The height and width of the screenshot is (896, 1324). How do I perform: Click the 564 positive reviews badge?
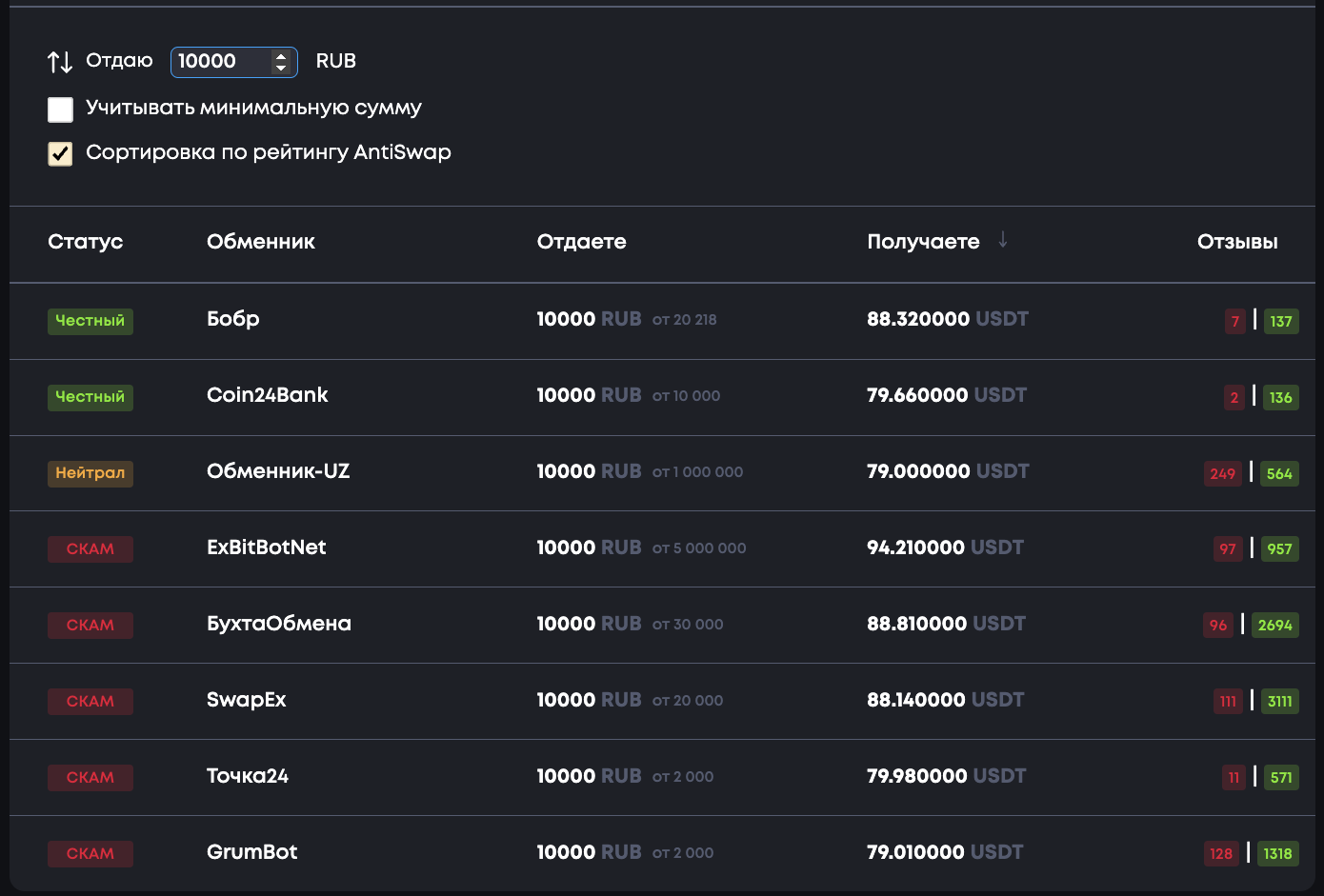1279,473
